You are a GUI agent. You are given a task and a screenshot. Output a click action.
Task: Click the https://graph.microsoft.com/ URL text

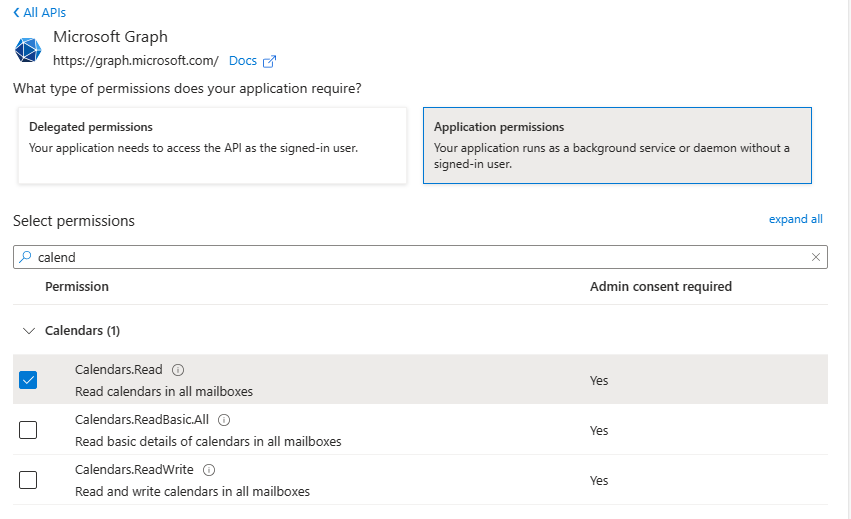(x=136, y=61)
